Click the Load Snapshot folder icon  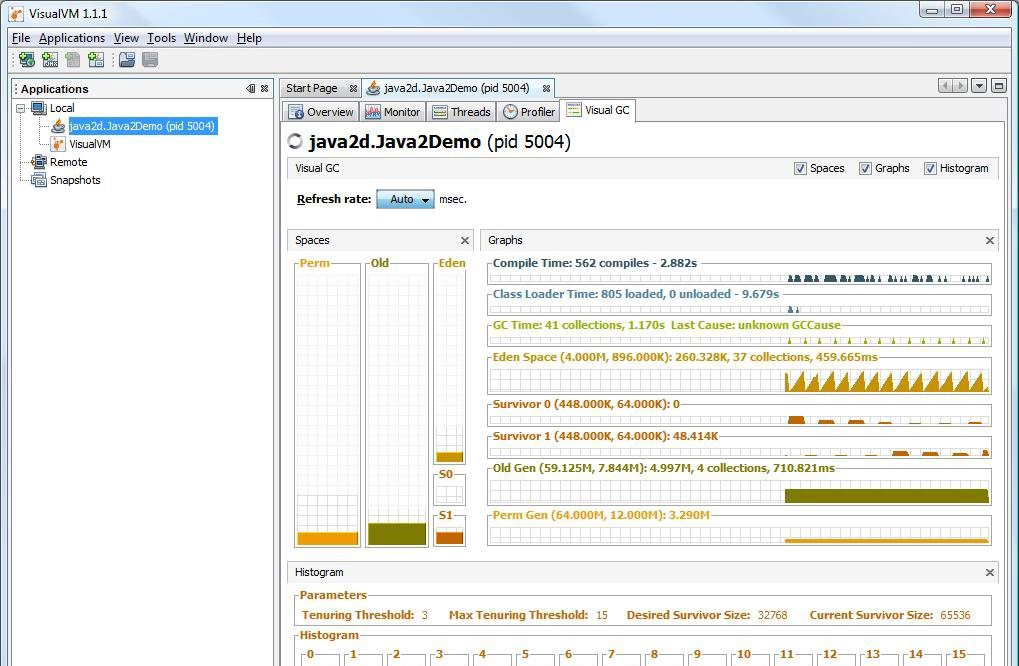tap(127, 60)
